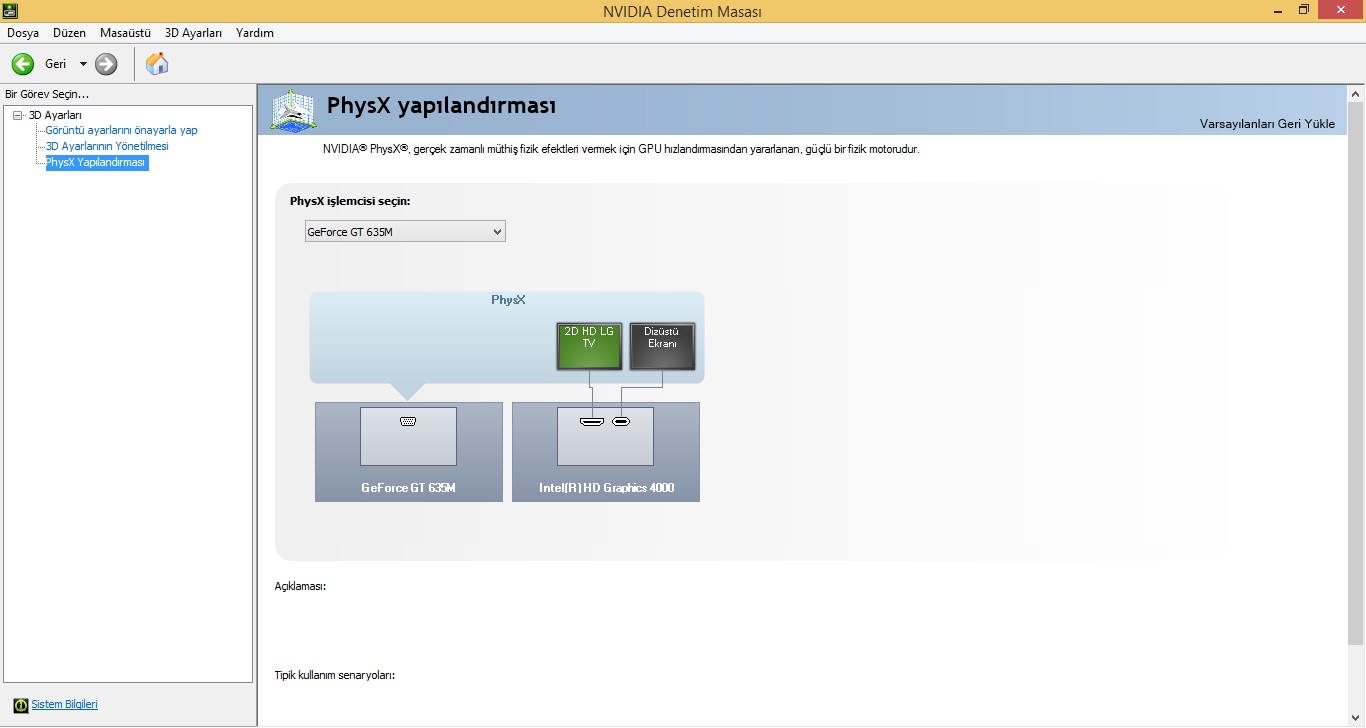Screen dimensions: 1366x728
Task: Close the NVIDIA Denetim Masası window
Action: 1341,10
